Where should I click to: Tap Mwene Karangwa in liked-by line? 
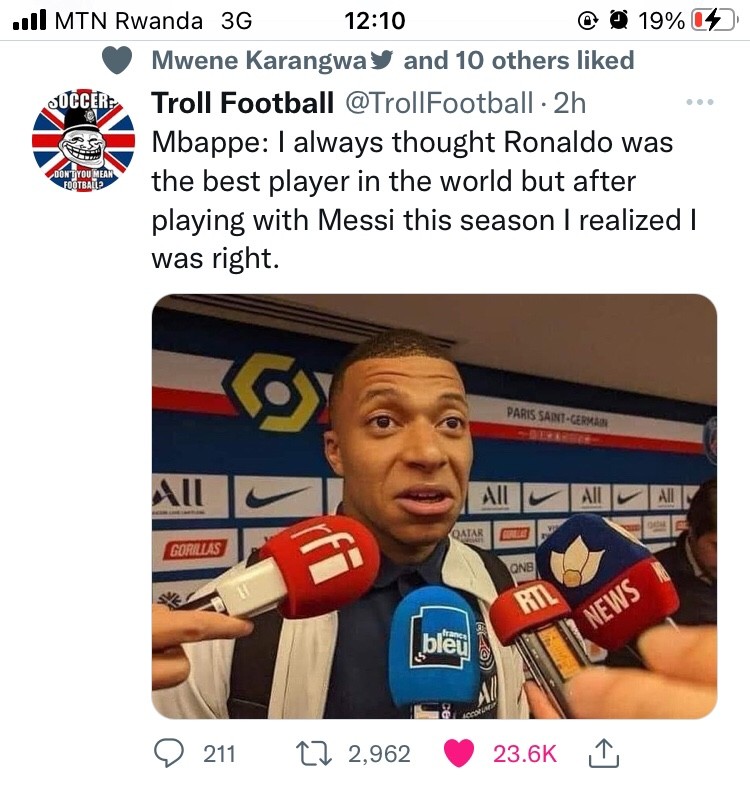click(259, 60)
